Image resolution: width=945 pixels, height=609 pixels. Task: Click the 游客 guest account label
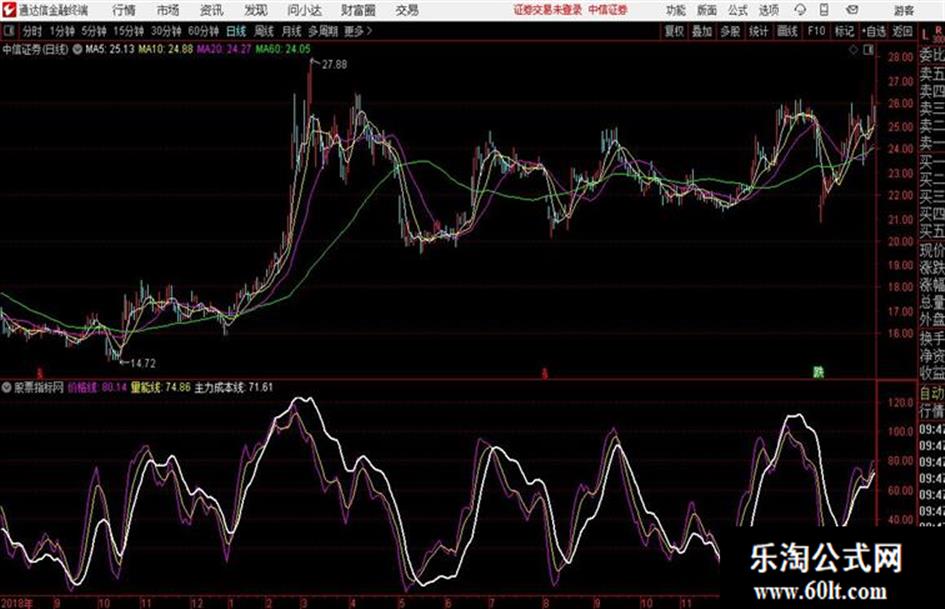coord(904,10)
